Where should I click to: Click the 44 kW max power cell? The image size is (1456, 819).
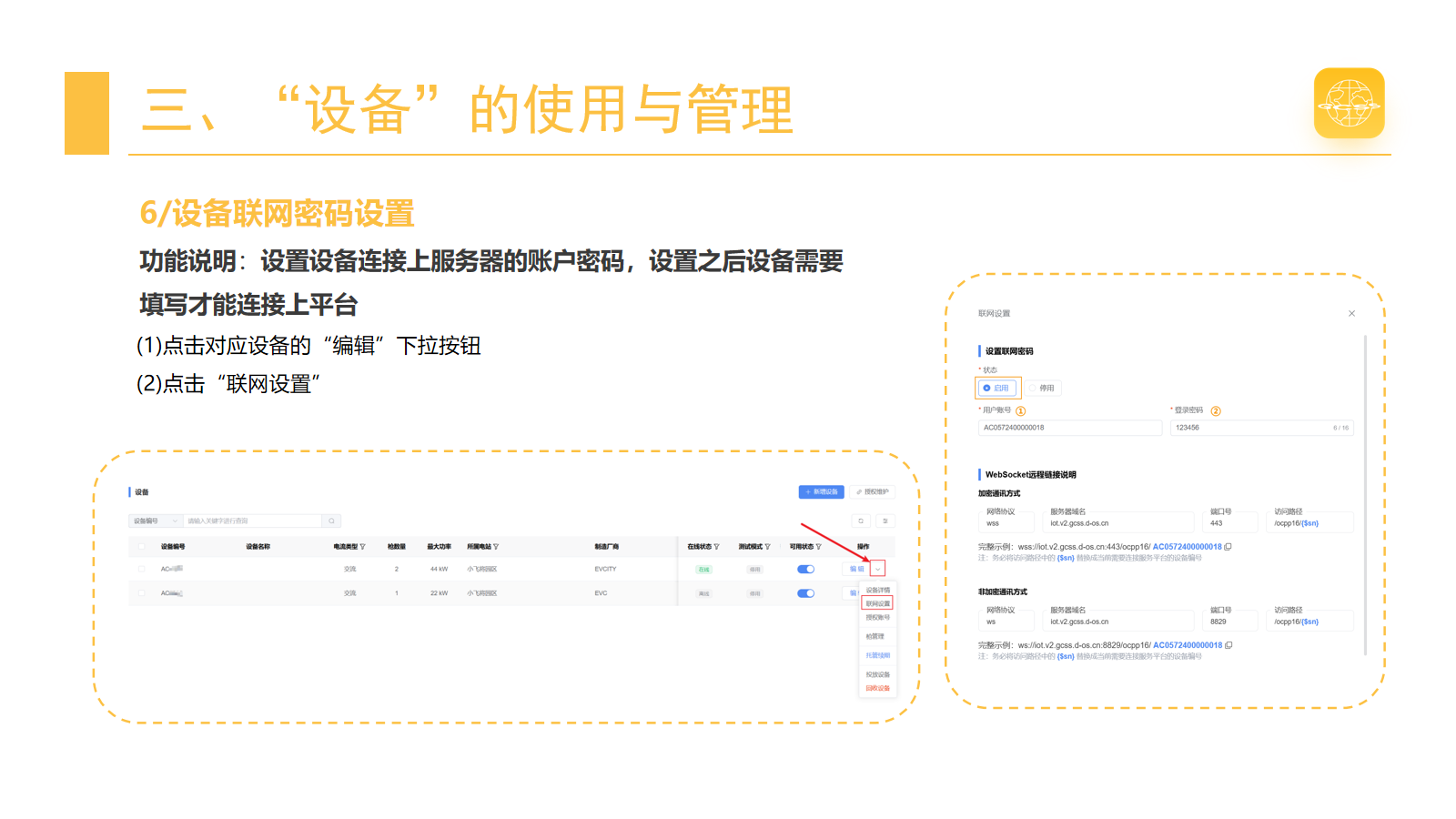[x=439, y=569]
